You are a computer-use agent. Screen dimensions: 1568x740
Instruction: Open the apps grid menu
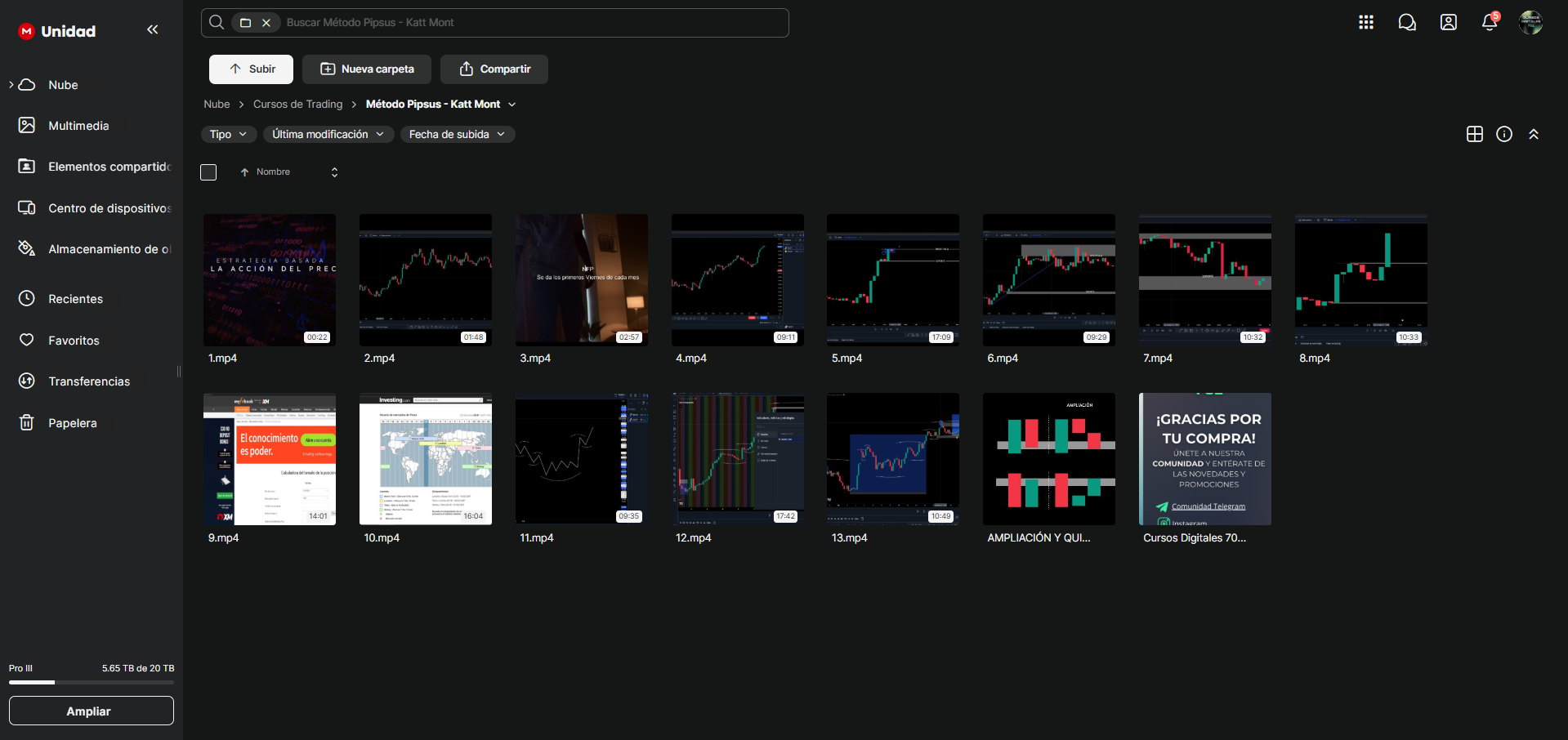click(1365, 23)
